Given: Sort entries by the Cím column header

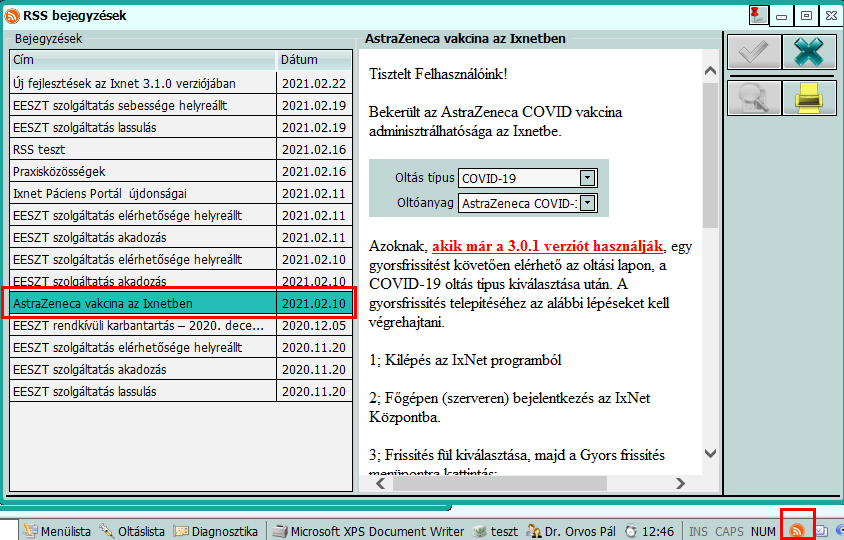Looking at the screenshot, I should 143,60.
